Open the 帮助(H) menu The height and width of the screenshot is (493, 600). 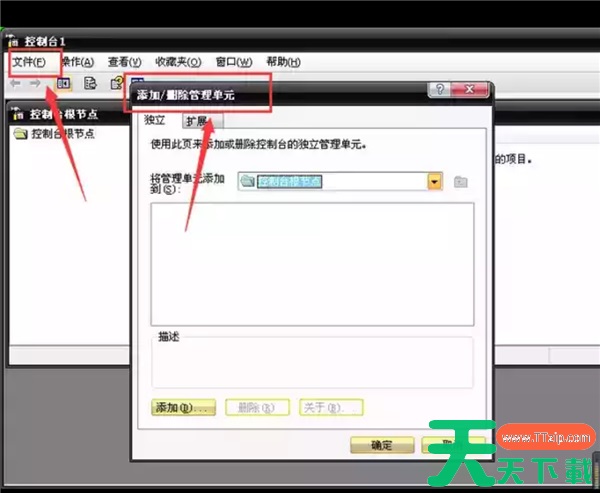(283, 62)
